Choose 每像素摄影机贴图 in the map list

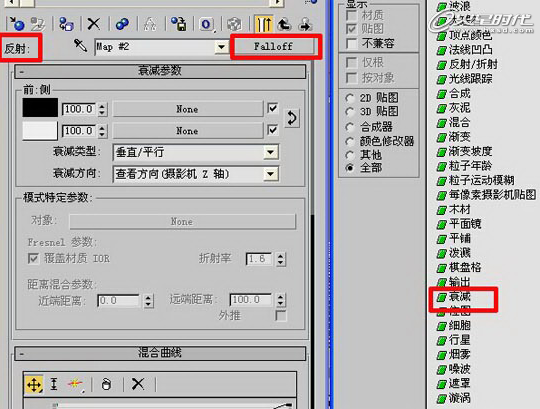(492, 195)
